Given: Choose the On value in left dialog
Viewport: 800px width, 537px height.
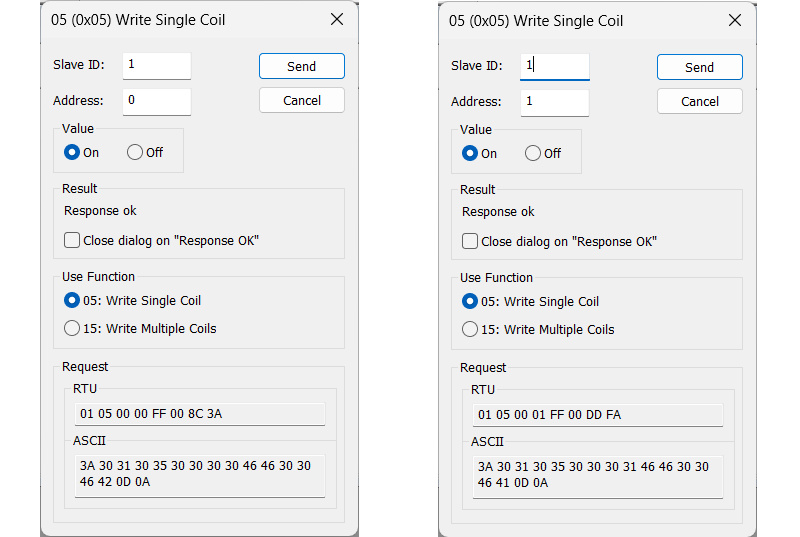Looking at the screenshot, I should coord(72,152).
